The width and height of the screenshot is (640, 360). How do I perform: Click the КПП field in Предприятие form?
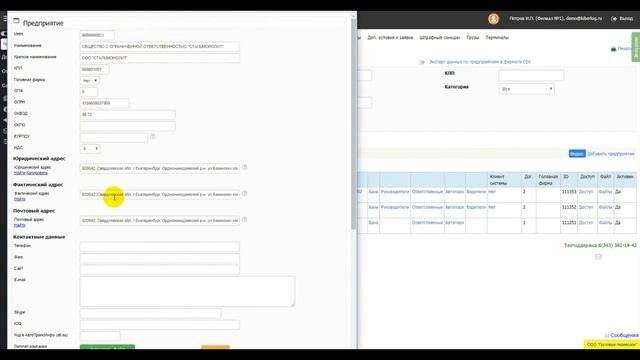click(94, 69)
